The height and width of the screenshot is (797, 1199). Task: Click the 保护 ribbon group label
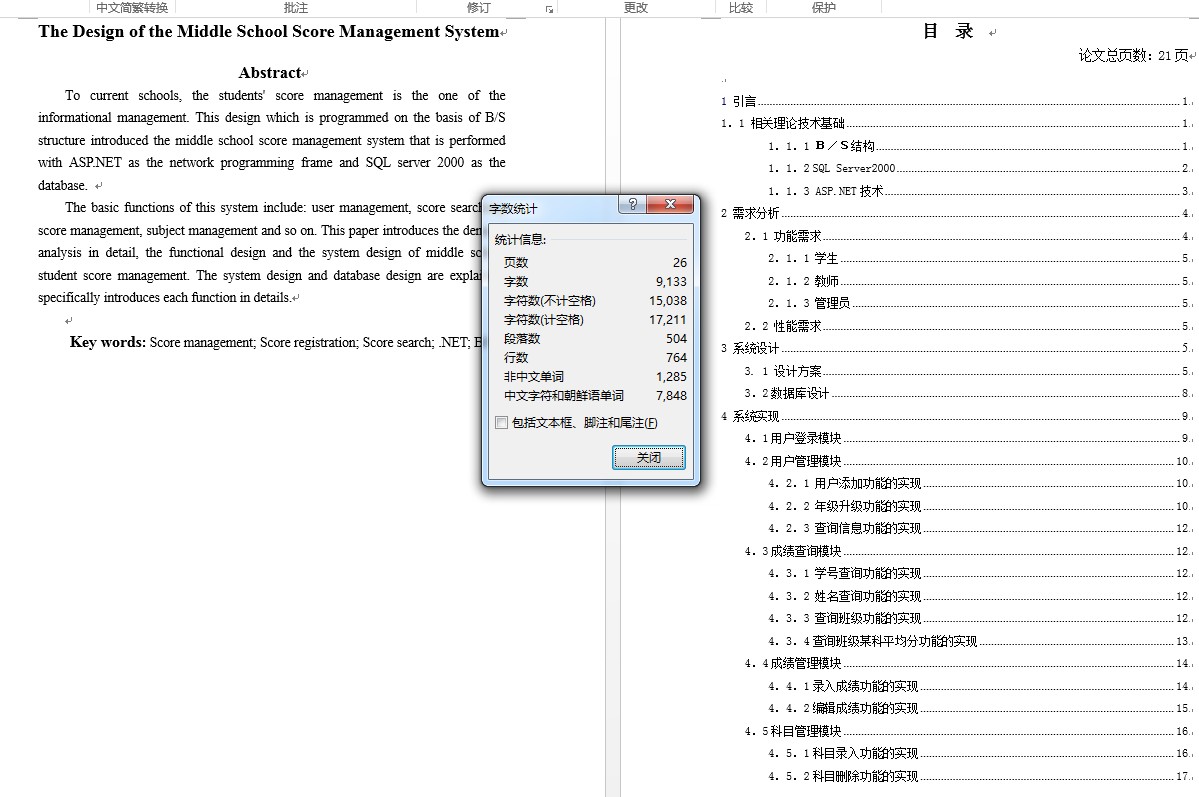pos(824,8)
